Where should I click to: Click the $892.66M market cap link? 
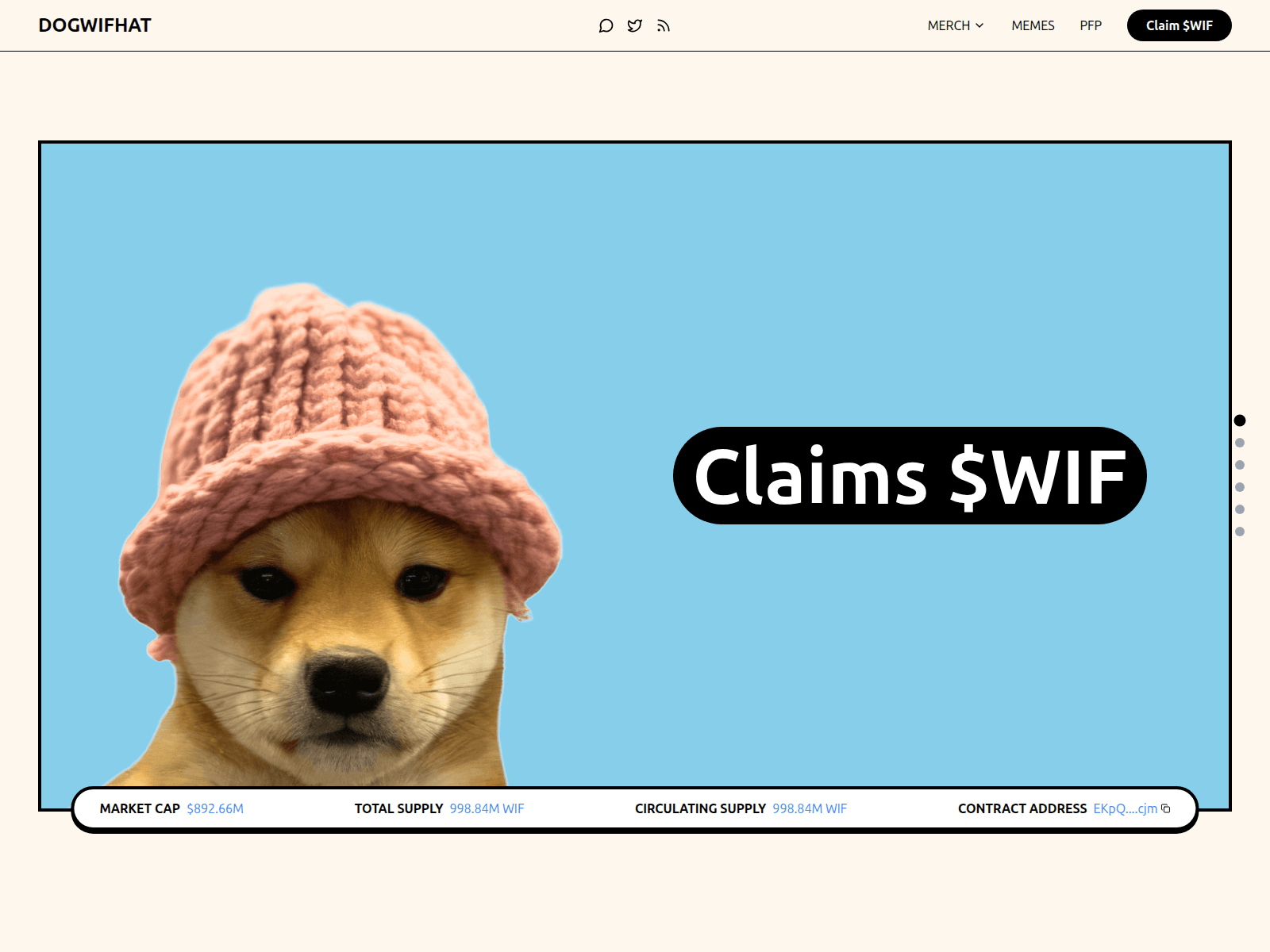tap(214, 808)
